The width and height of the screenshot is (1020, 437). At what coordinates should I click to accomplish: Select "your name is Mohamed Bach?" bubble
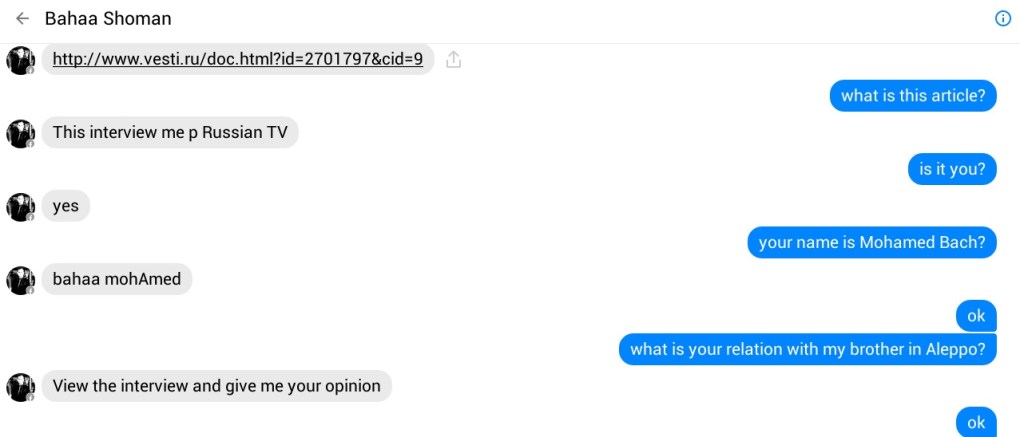(x=871, y=242)
